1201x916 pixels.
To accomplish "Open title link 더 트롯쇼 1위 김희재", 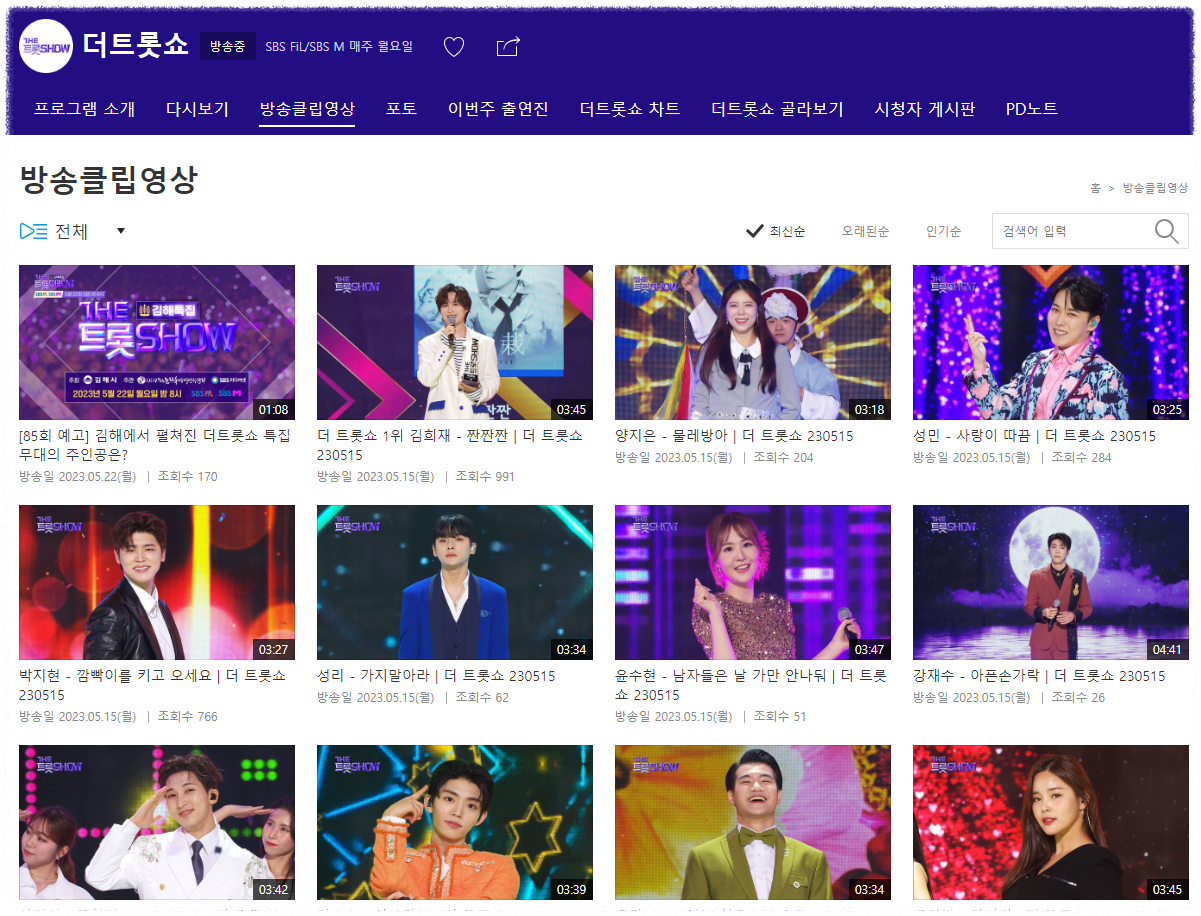I will point(450,445).
